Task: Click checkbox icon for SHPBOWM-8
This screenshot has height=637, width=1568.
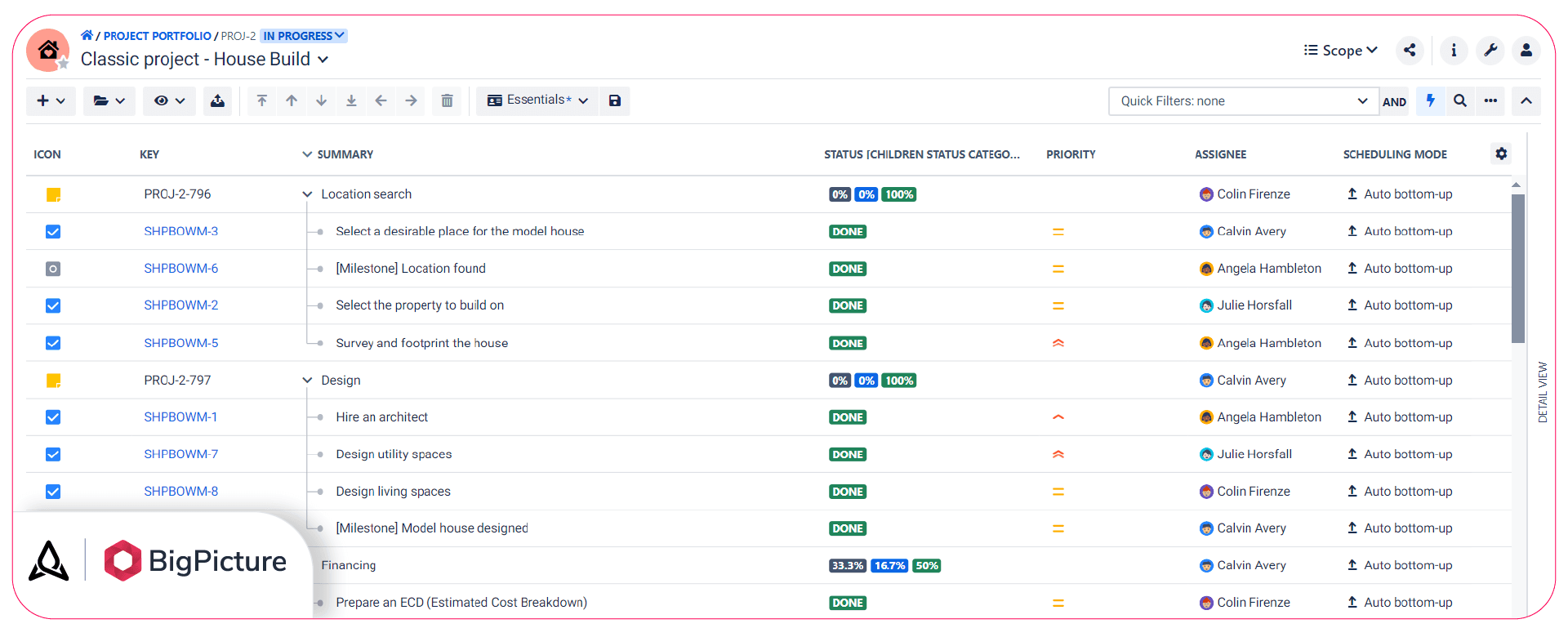Action: [53, 492]
